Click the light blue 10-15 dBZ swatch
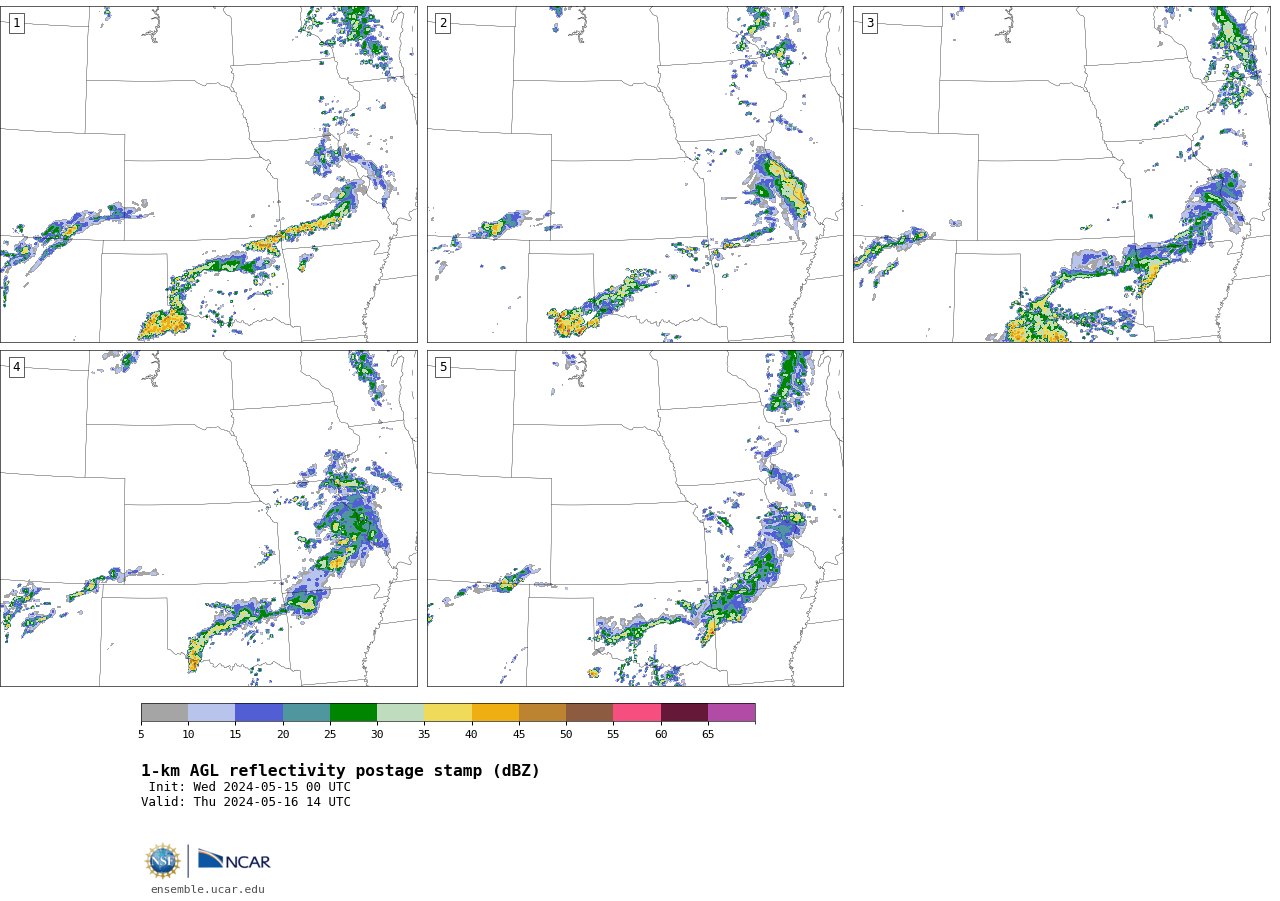 click(212, 713)
